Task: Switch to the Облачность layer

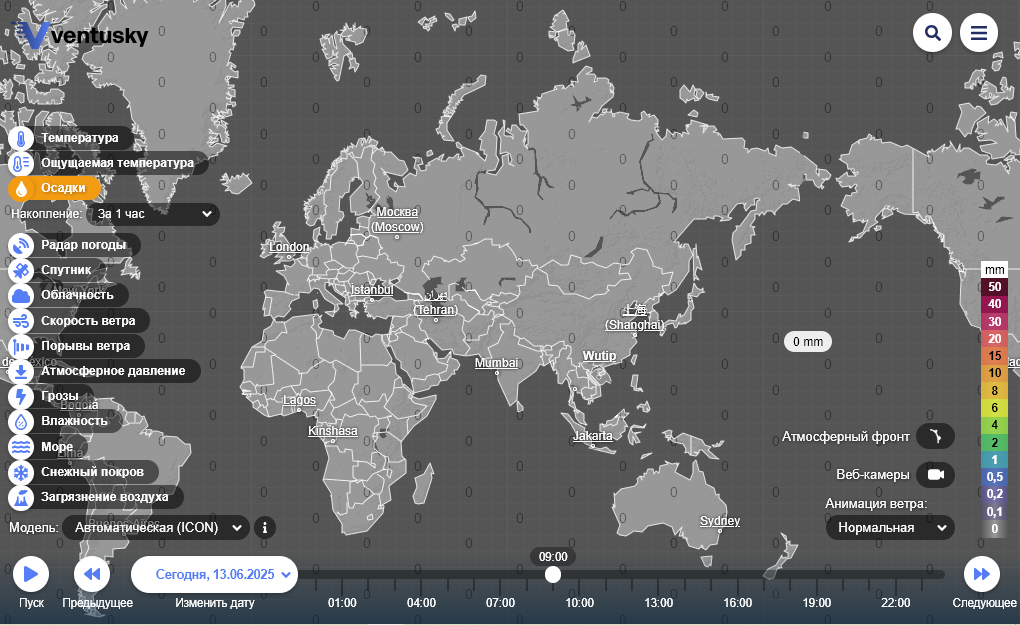Action: [77, 295]
